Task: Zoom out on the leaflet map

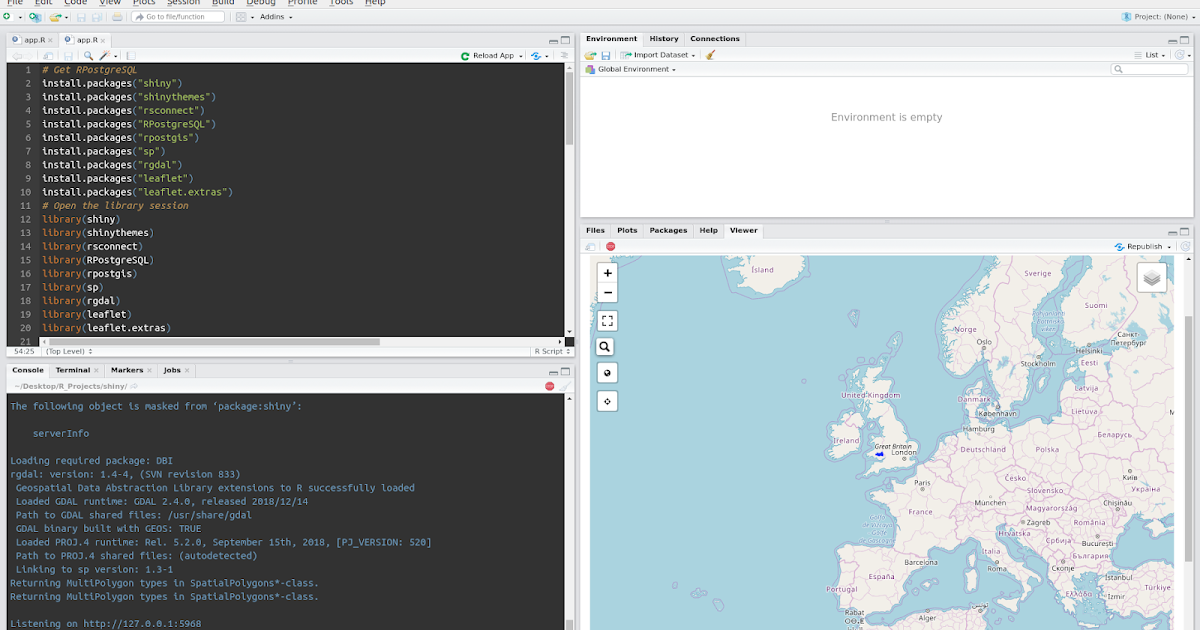Action: (x=607, y=292)
